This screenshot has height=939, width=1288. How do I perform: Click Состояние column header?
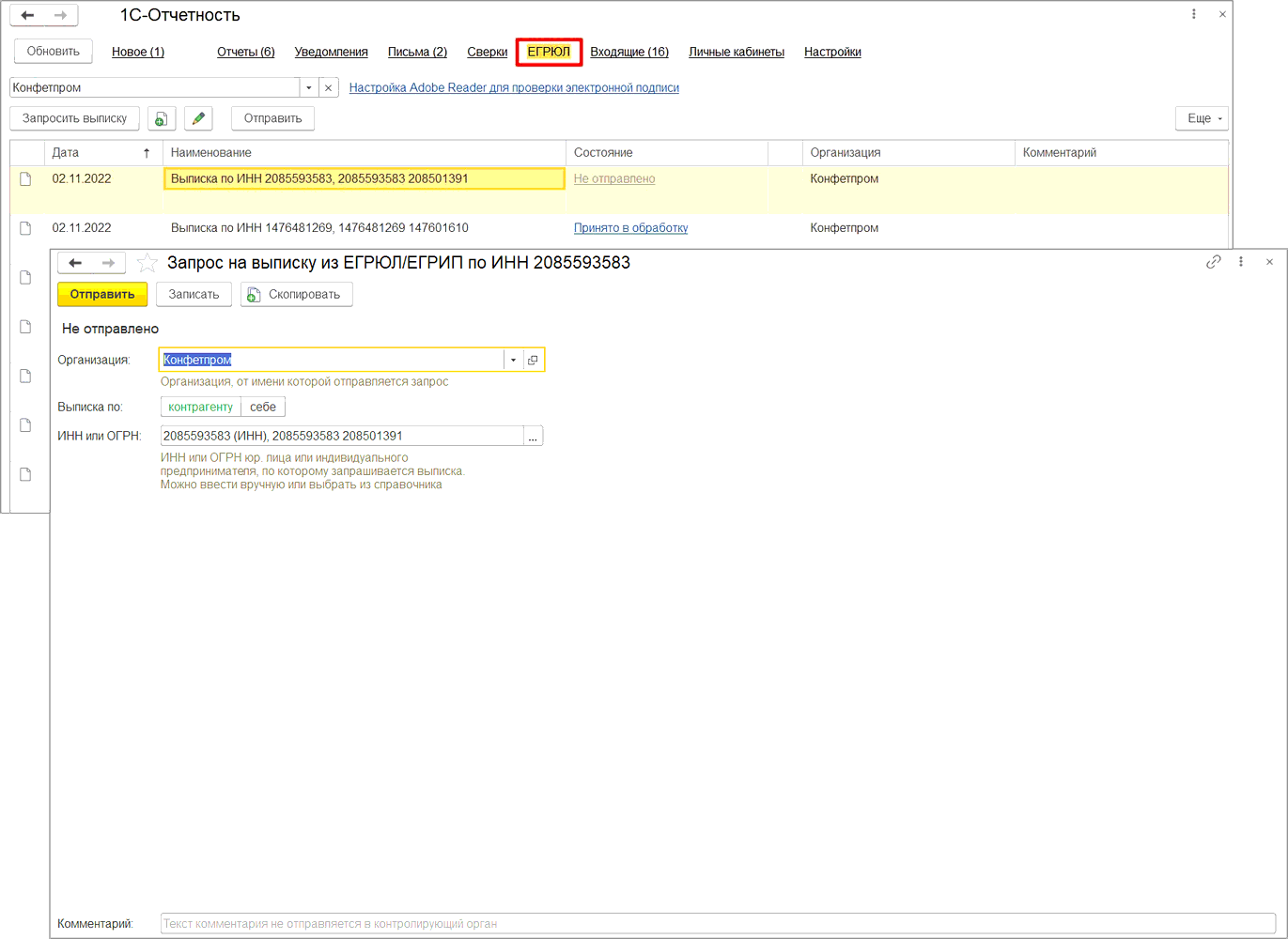point(667,152)
